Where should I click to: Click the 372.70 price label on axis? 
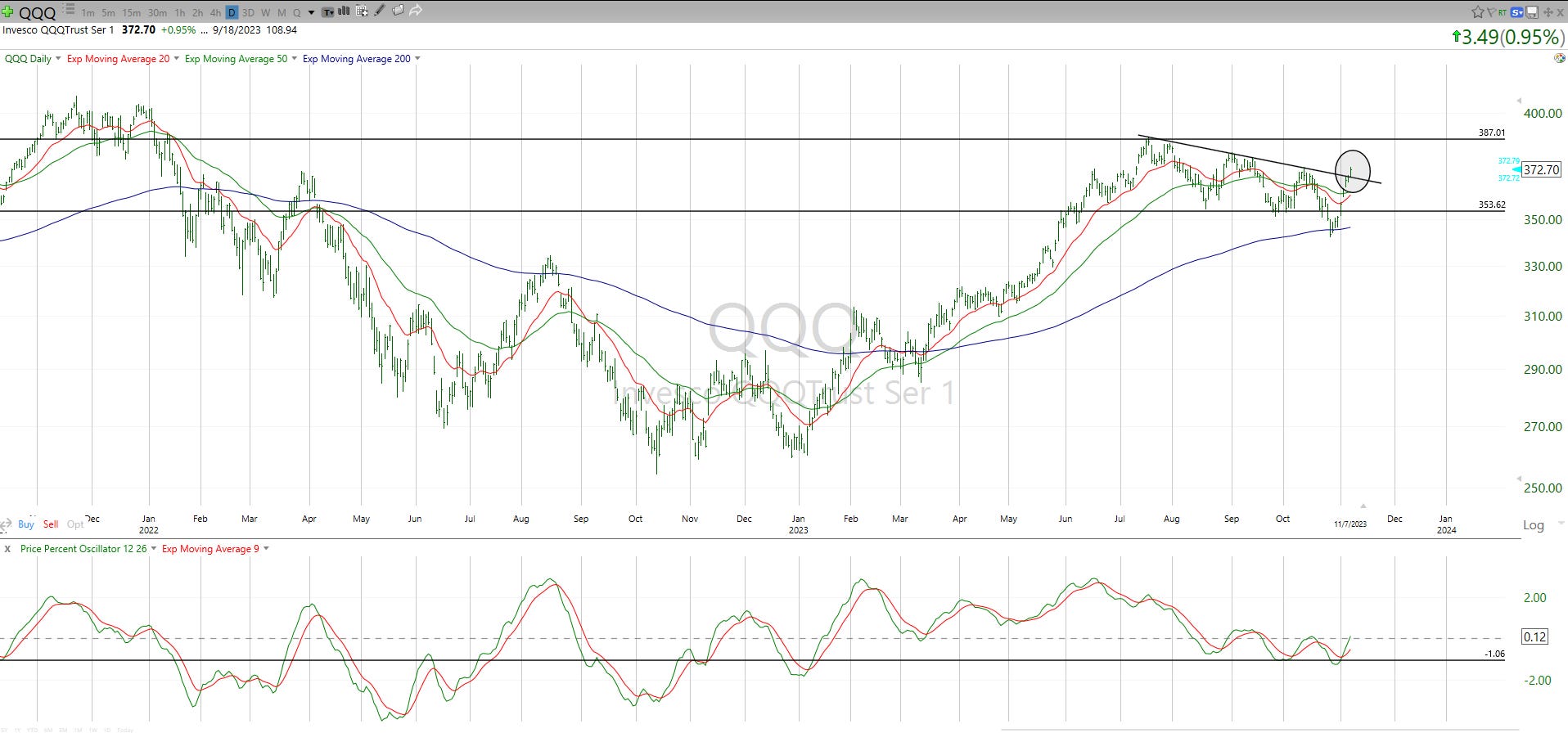[1541, 170]
